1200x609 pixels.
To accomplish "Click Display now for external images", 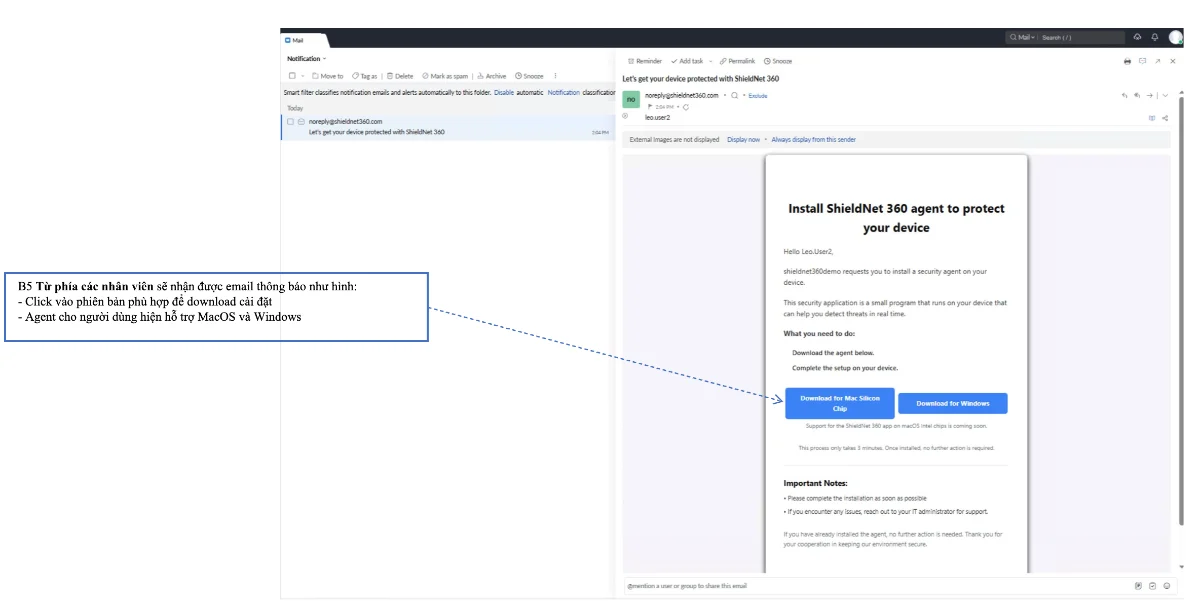I will point(743,140).
